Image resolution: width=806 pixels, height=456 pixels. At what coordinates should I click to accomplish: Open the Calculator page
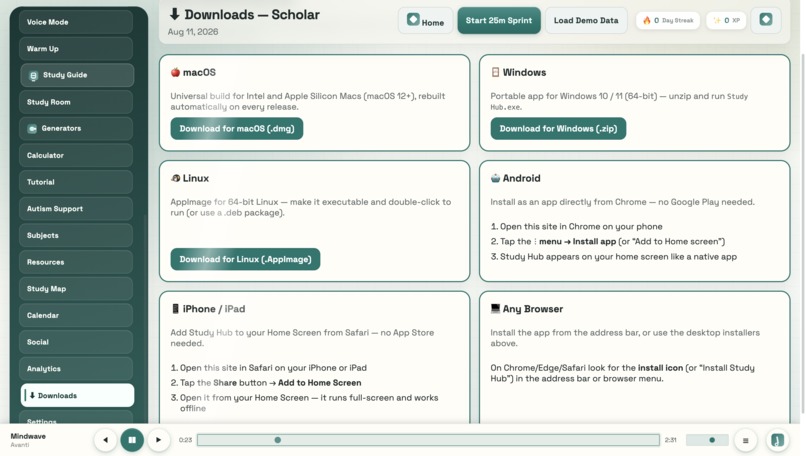point(76,155)
